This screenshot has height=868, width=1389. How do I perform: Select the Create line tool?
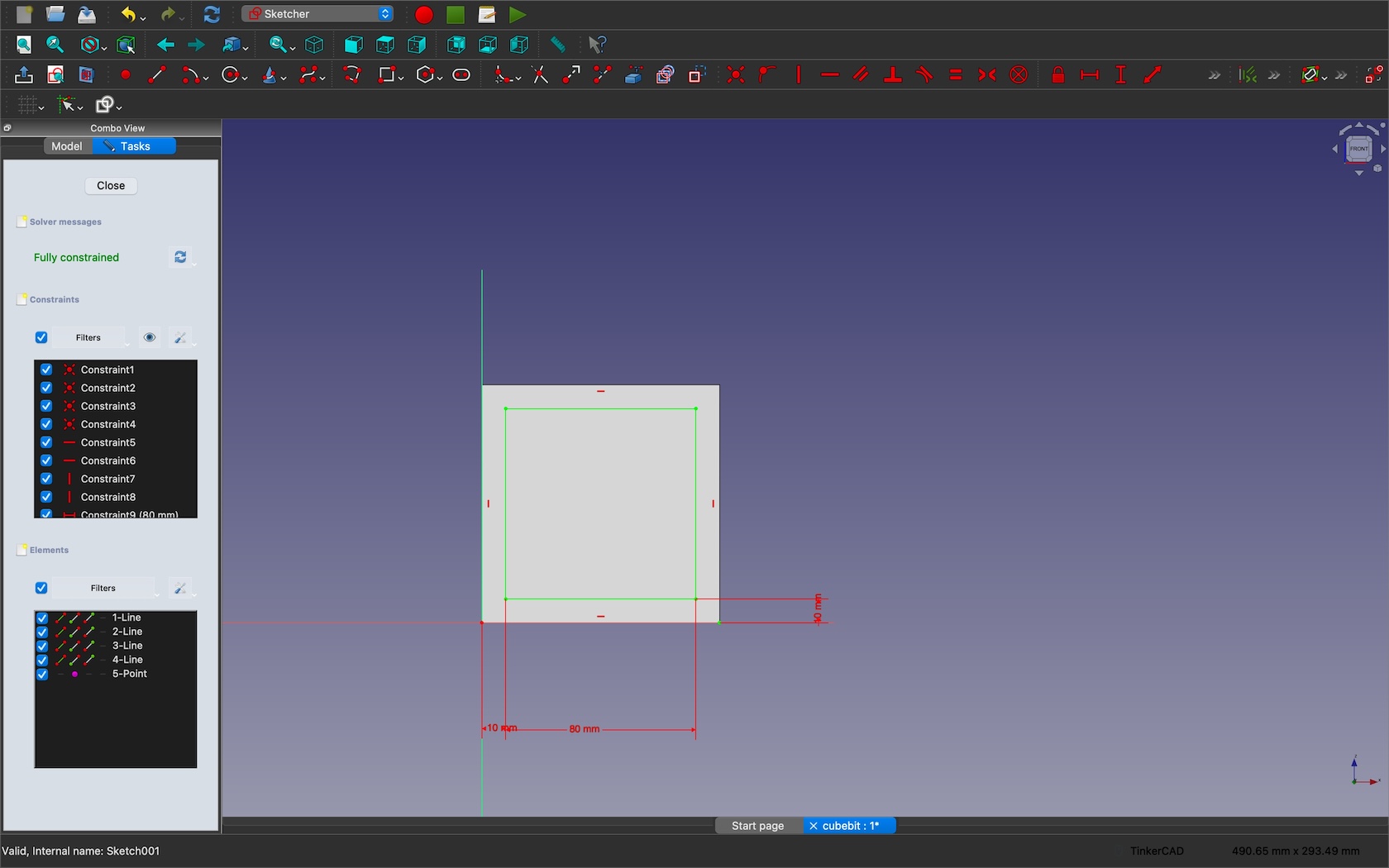point(157,75)
